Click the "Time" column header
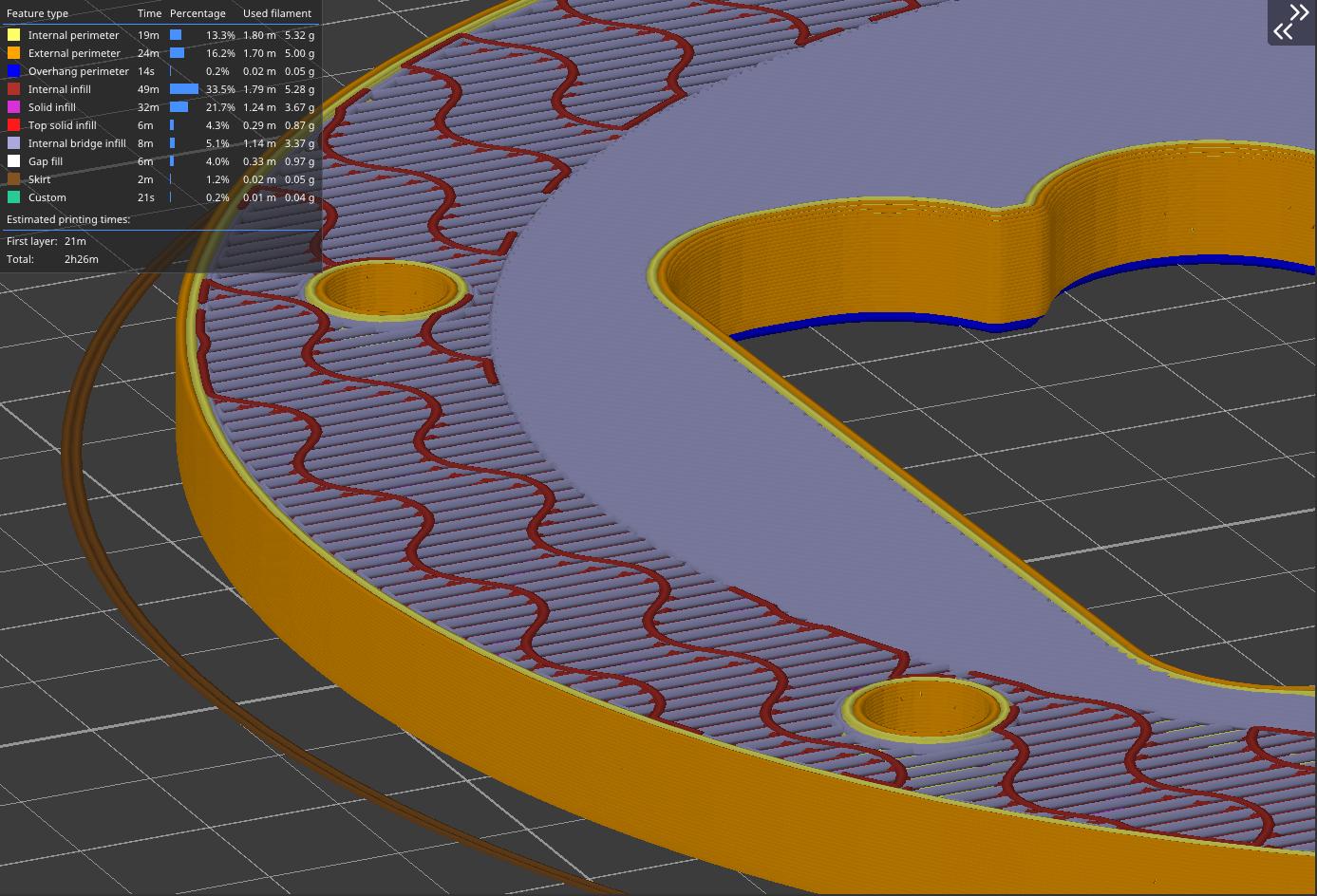This screenshot has height=896, width=1317. 149,13
